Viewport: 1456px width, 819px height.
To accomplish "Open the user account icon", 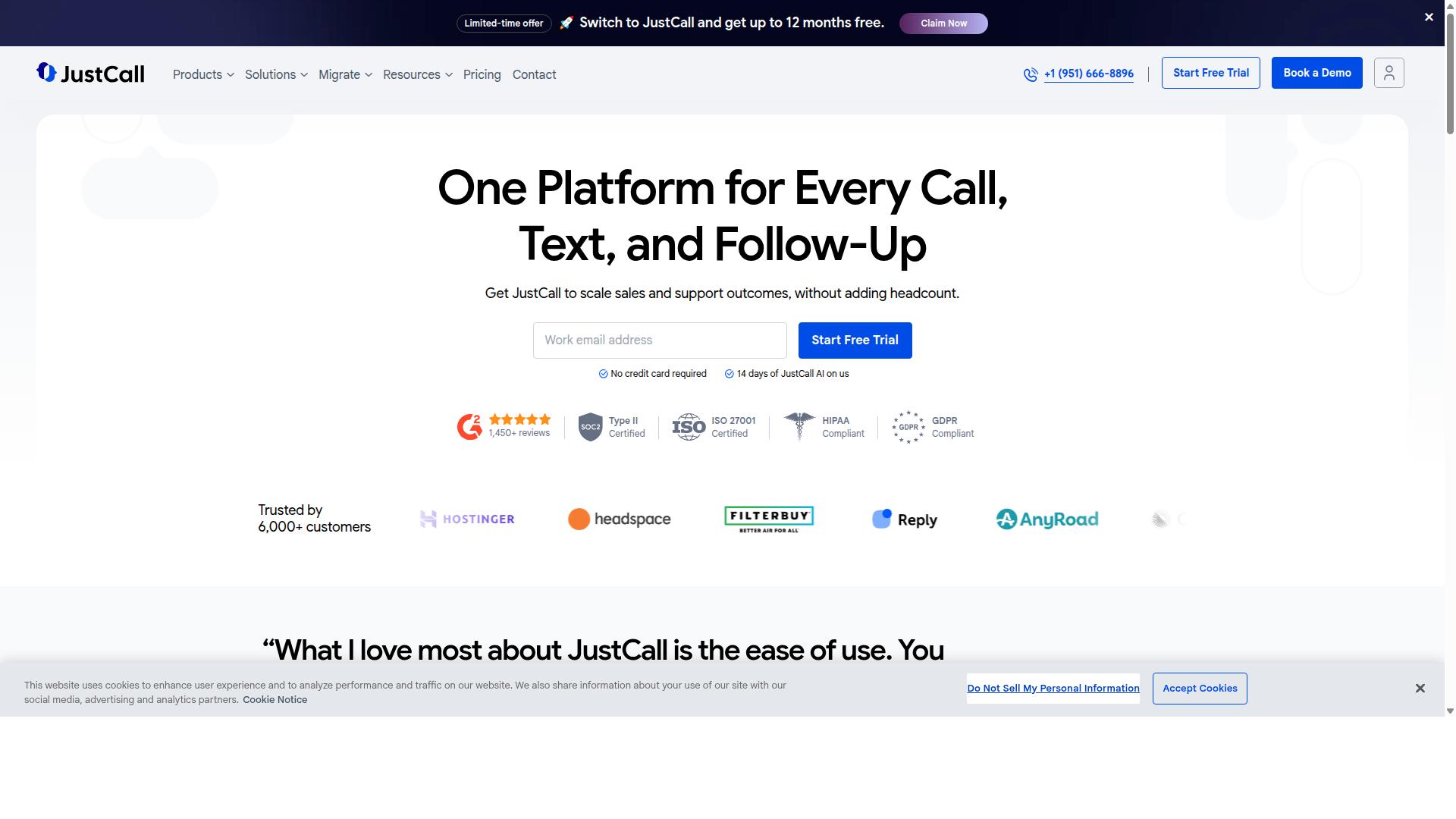I will click(1389, 73).
